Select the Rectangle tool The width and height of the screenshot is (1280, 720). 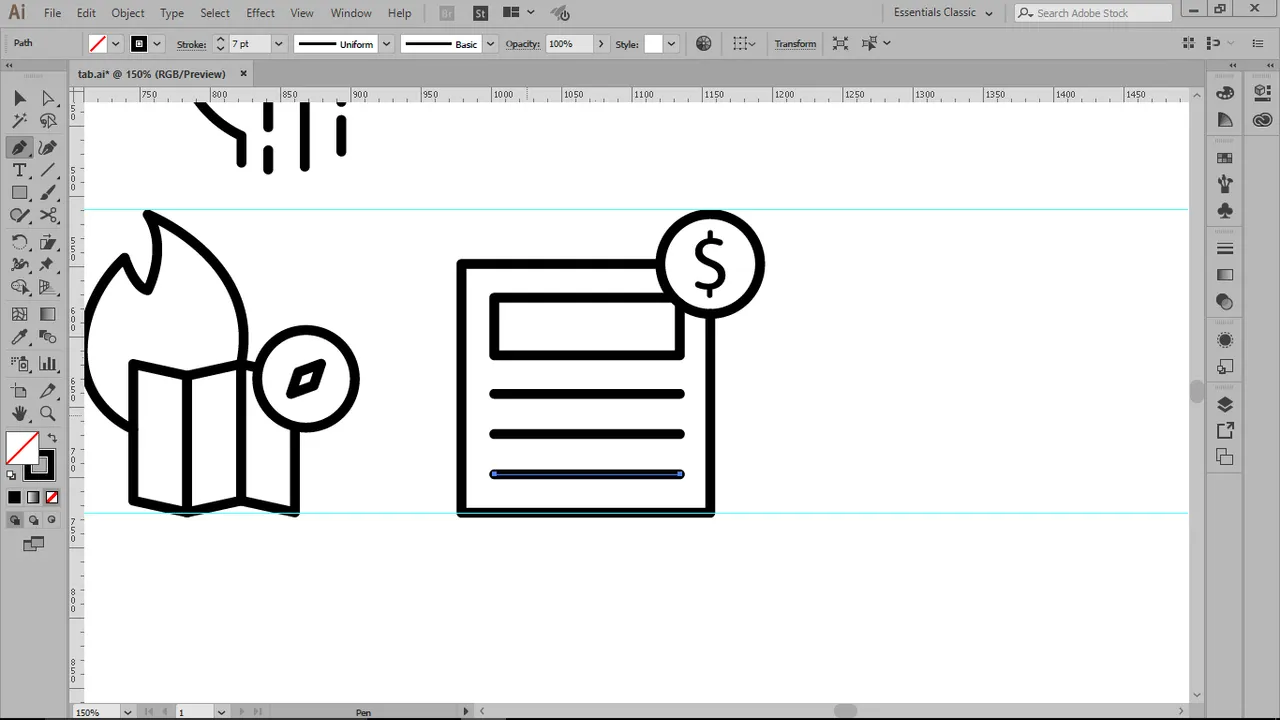pos(19,193)
